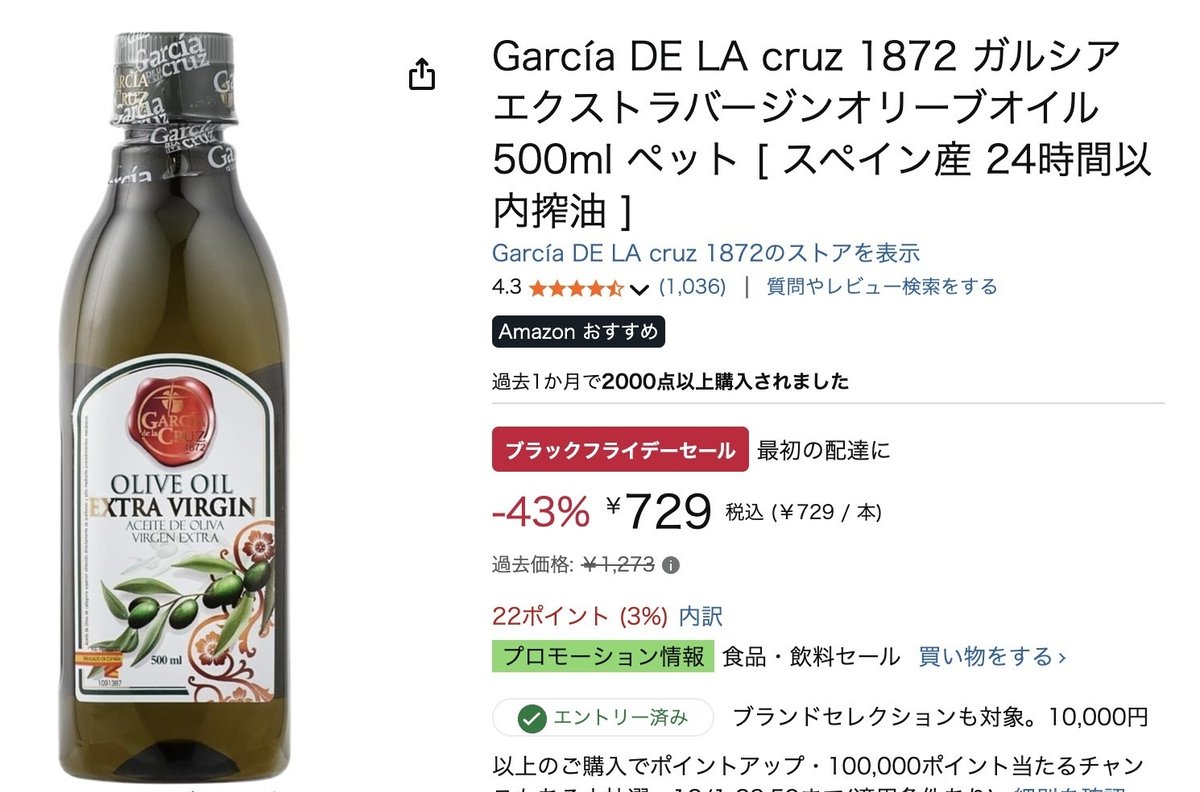Expand the star rating dropdown chevron
This screenshot has height=792, width=1200.
[x=640, y=288]
